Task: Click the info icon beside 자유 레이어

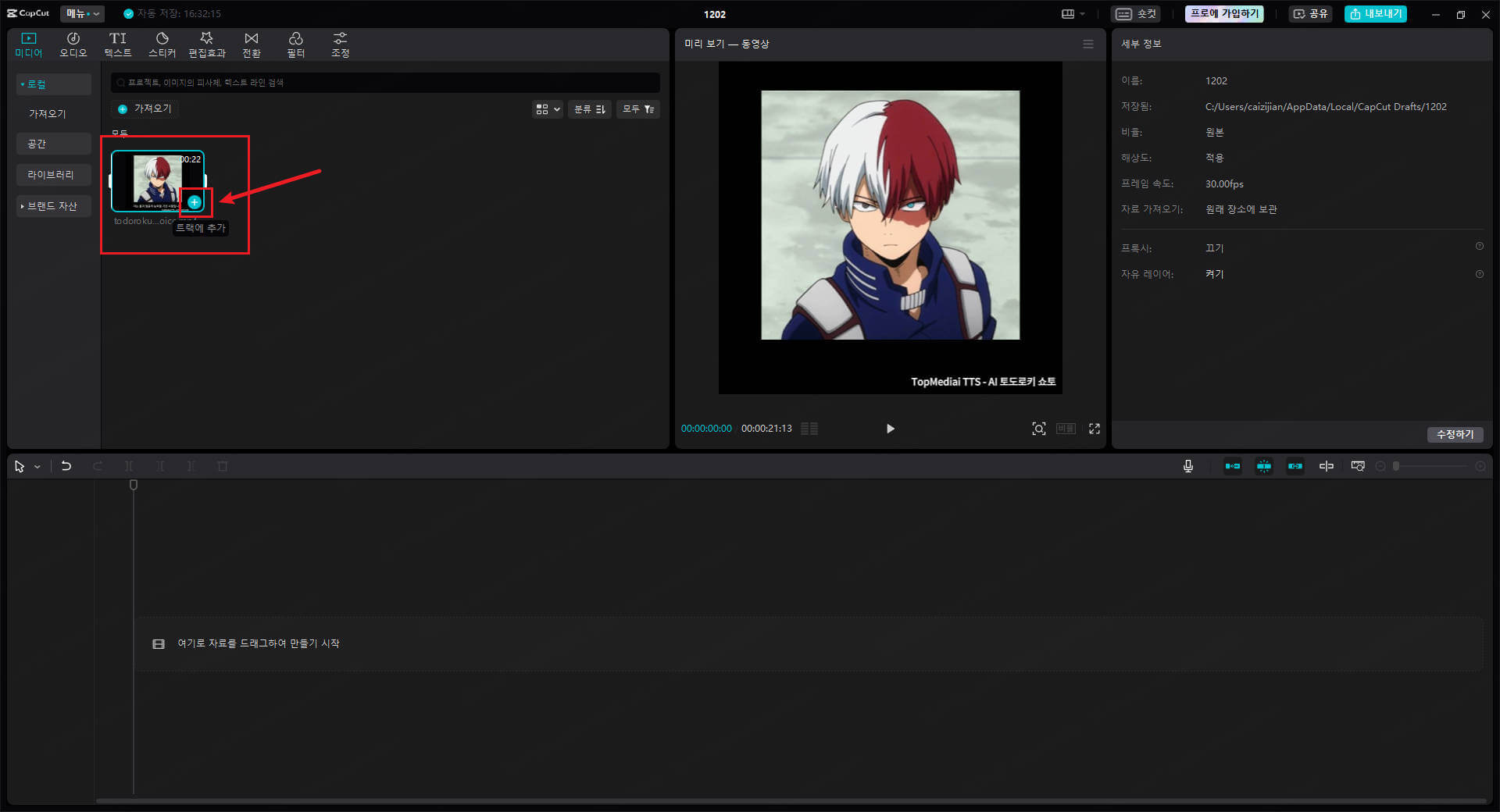Action: point(1479,274)
